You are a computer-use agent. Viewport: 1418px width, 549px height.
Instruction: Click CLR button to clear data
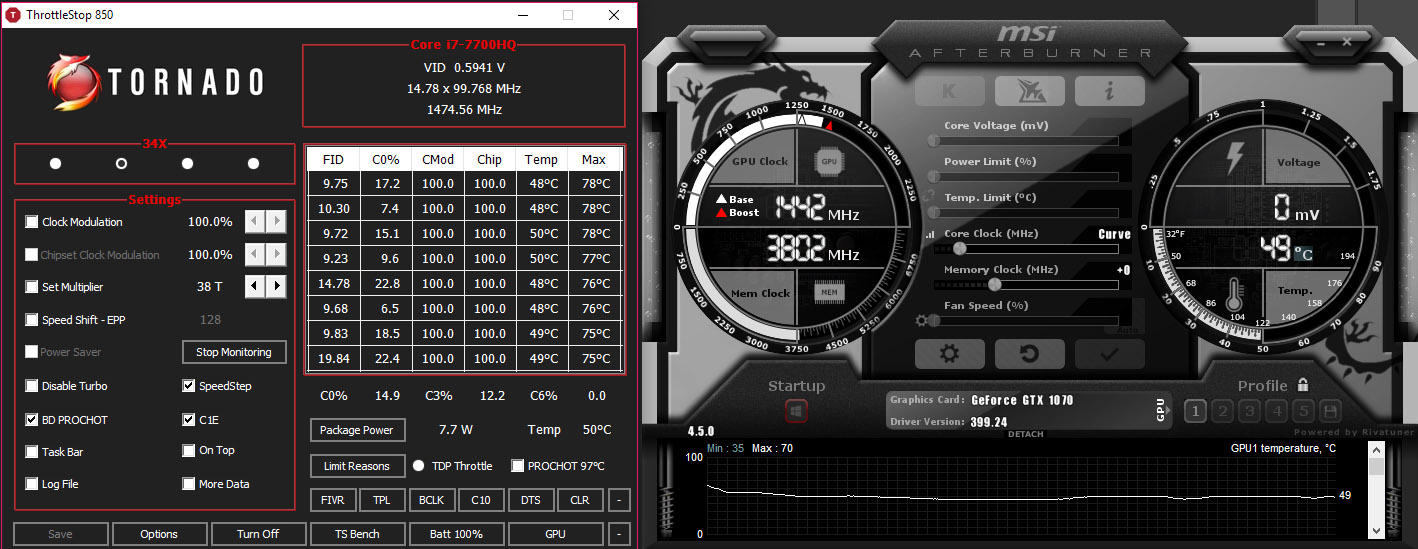point(580,500)
